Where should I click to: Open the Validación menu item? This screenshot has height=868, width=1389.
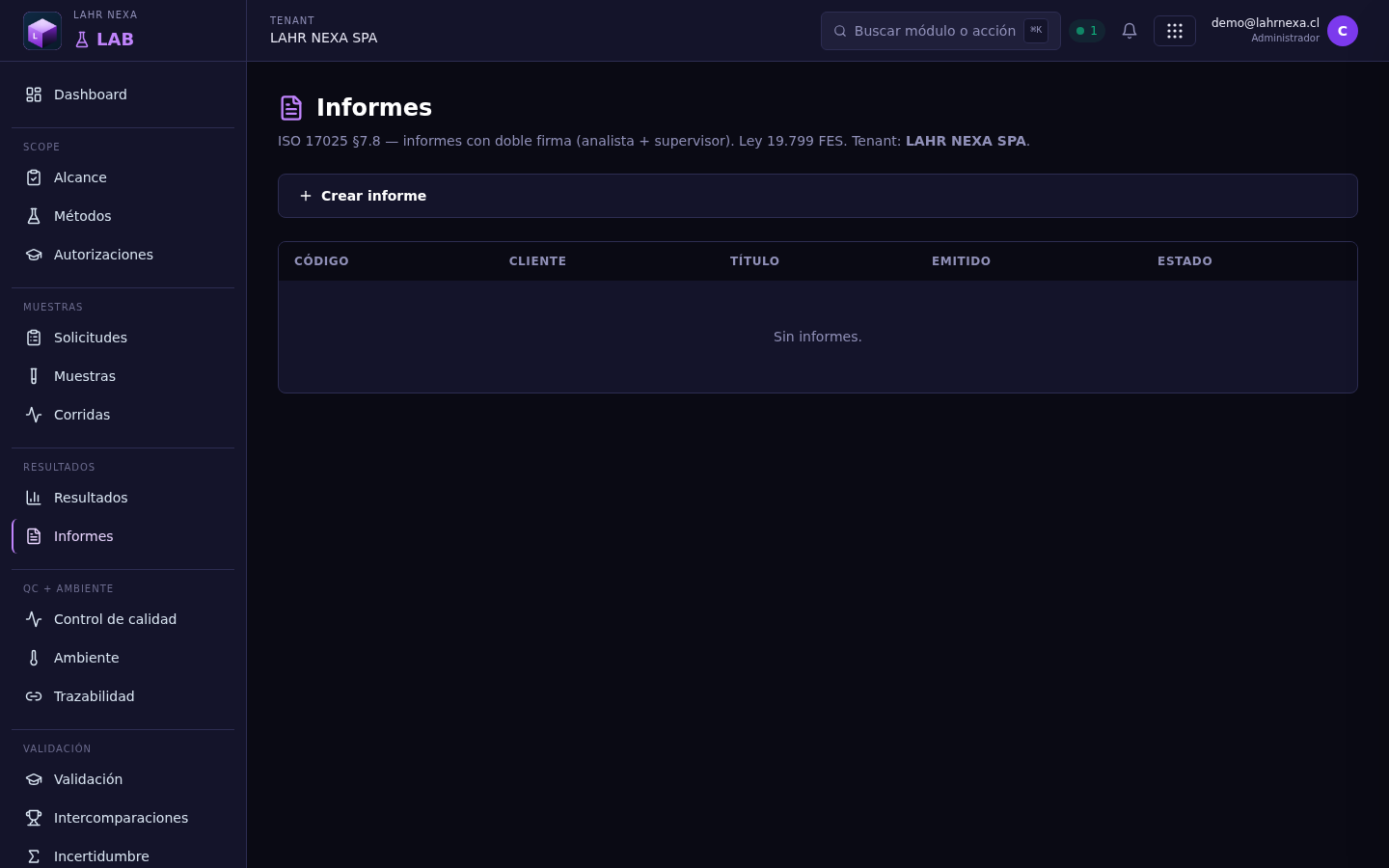tap(123, 779)
